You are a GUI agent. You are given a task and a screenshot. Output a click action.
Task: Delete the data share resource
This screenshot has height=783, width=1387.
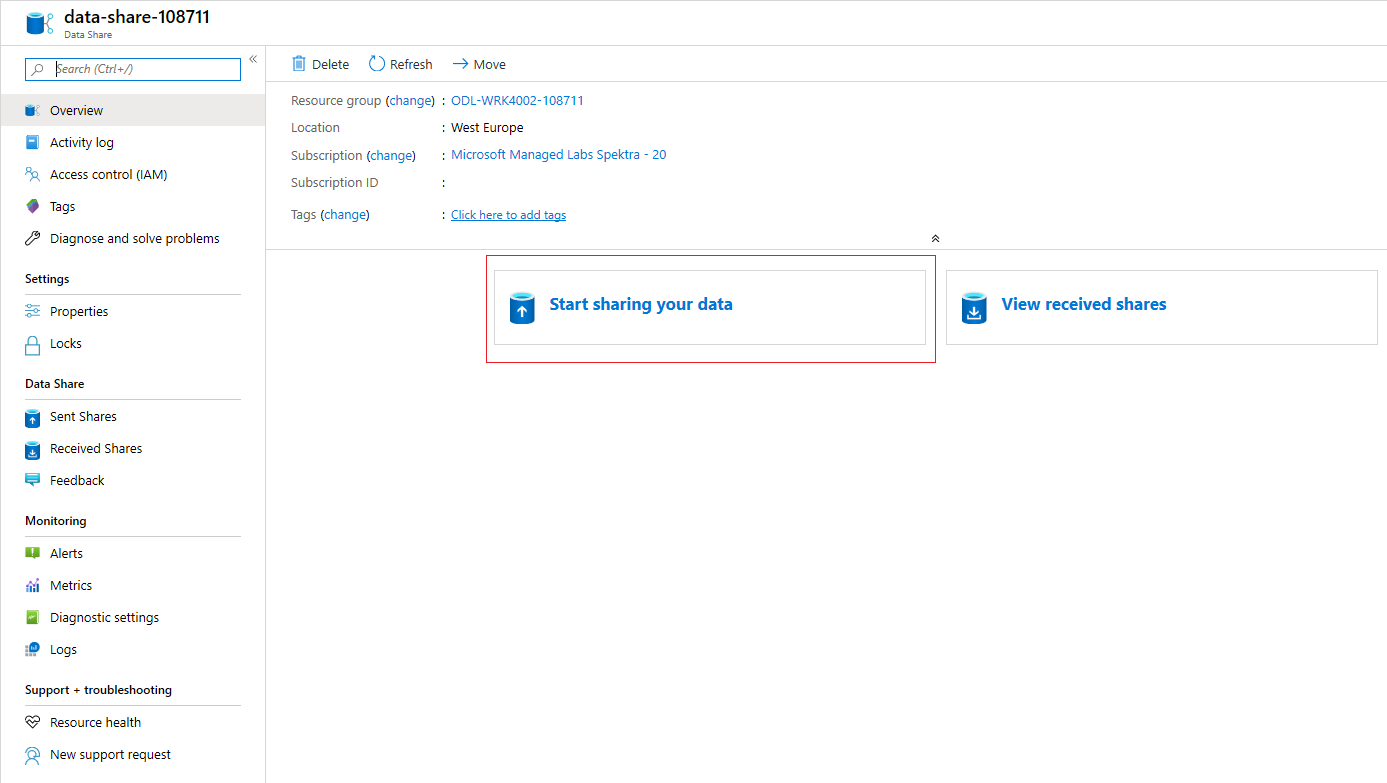click(320, 63)
